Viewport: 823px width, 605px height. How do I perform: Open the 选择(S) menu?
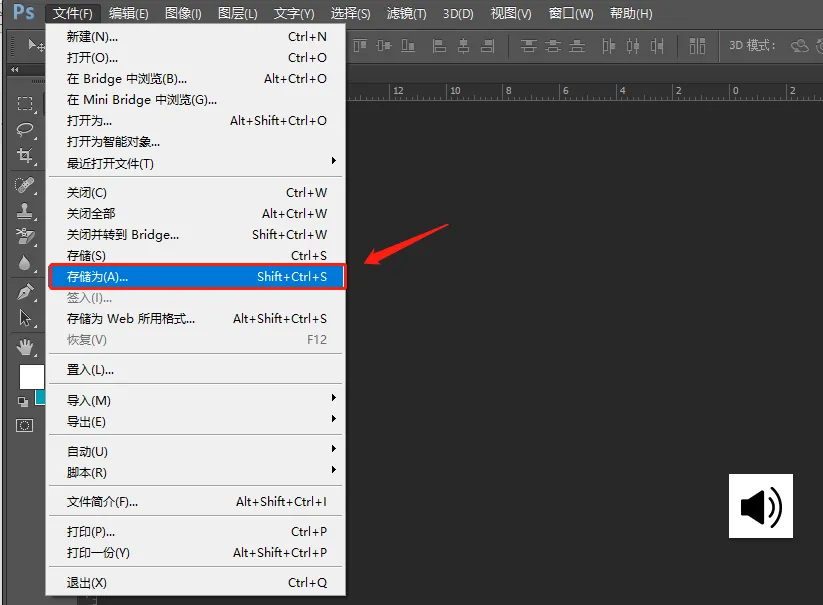click(x=350, y=13)
